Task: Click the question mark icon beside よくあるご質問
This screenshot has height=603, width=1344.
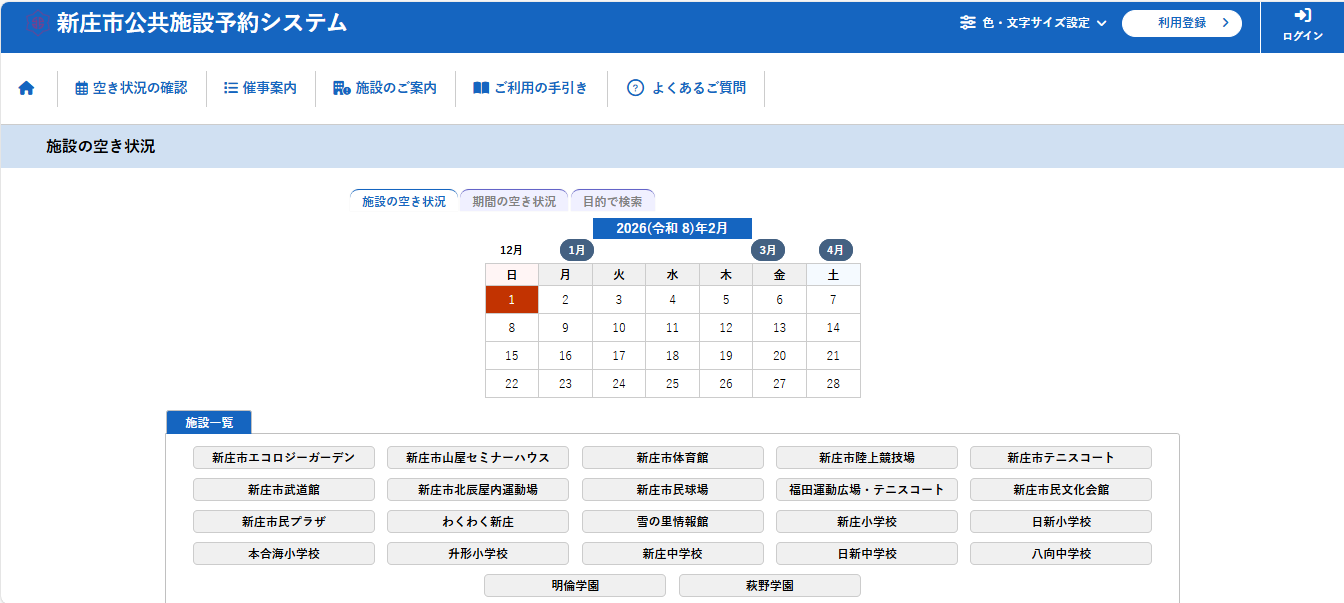Action: 635,88
